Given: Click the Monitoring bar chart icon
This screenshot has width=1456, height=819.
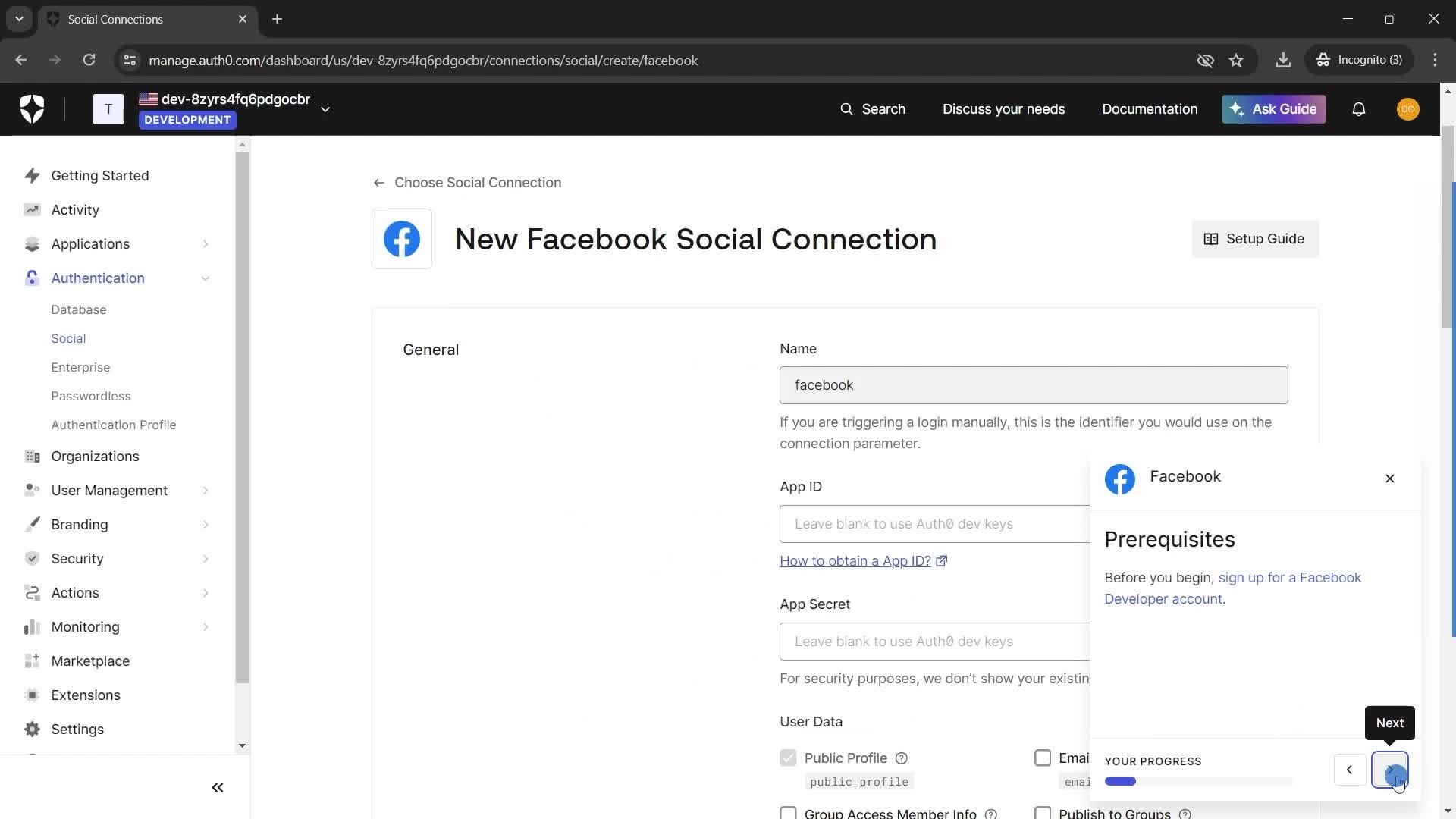Looking at the screenshot, I should [x=32, y=627].
